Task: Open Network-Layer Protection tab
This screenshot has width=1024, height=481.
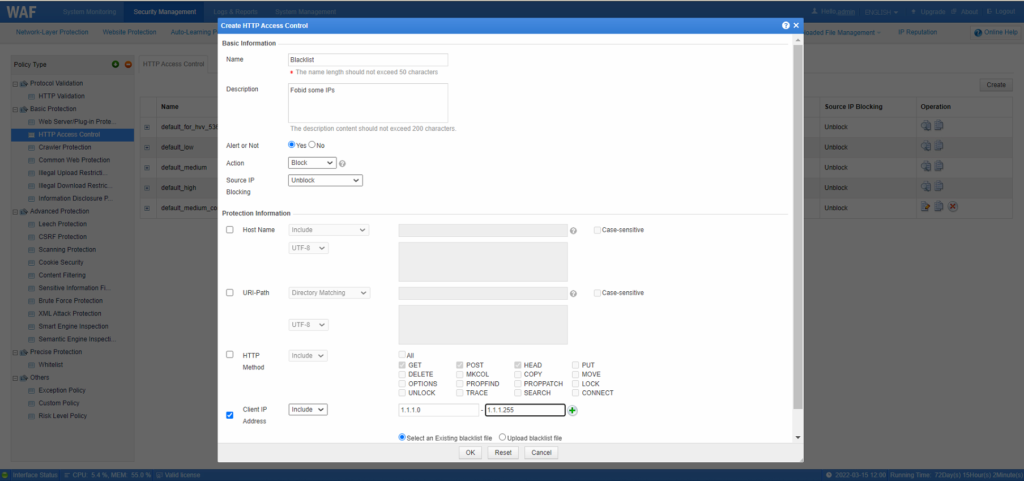Action: tap(52, 32)
